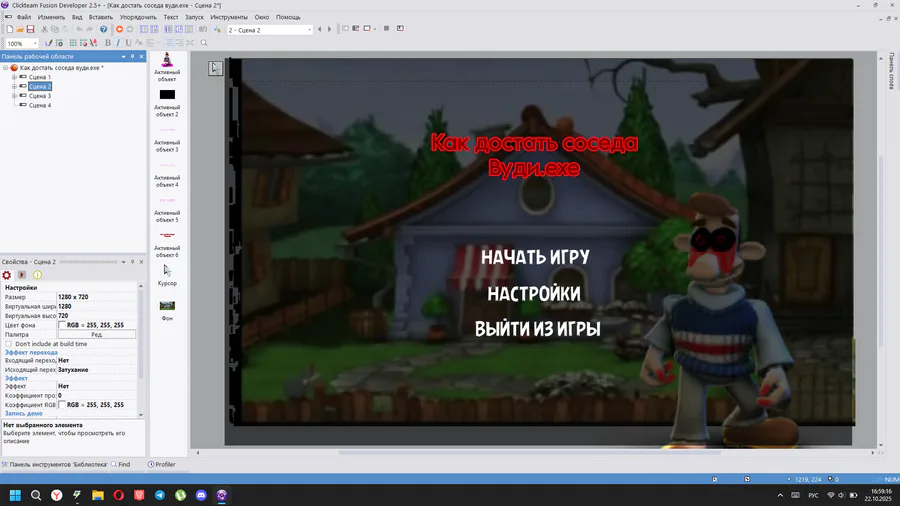Go to next scene with right arrow
Image resolution: width=900 pixels, height=506 pixels.
click(x=329, y=29)
